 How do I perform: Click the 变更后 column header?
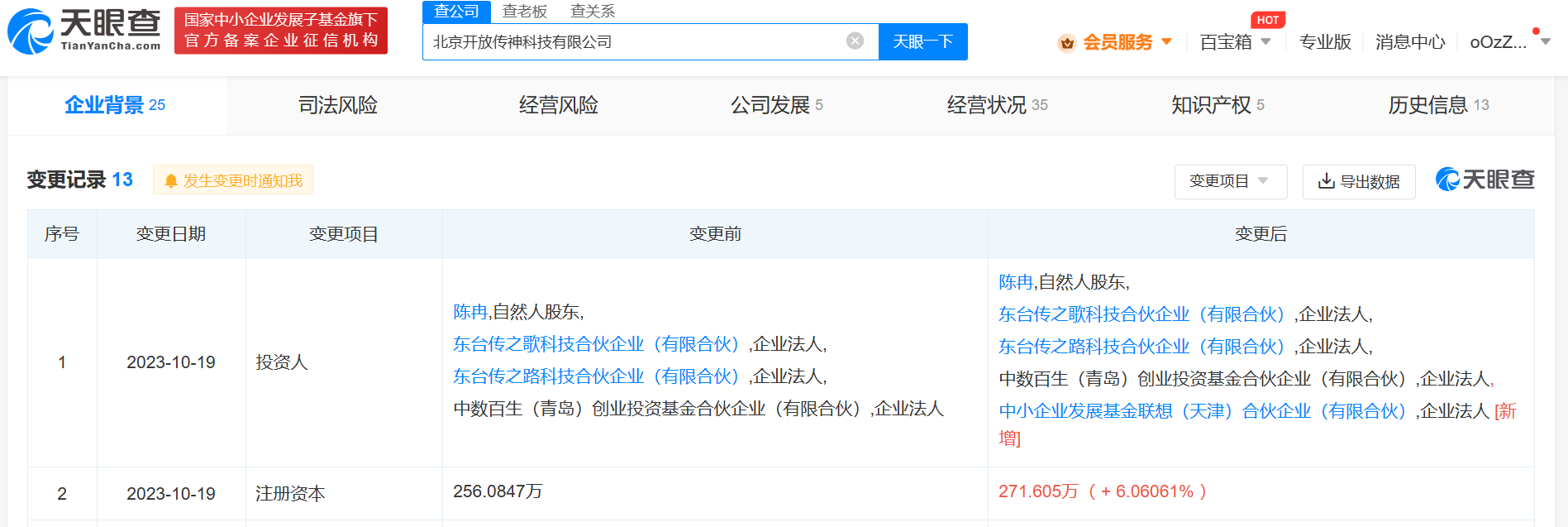tap(1261, 234)
